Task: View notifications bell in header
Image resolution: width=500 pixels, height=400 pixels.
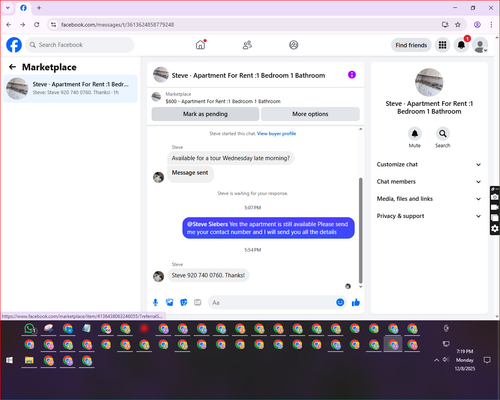Action: (x=461, y=45)
